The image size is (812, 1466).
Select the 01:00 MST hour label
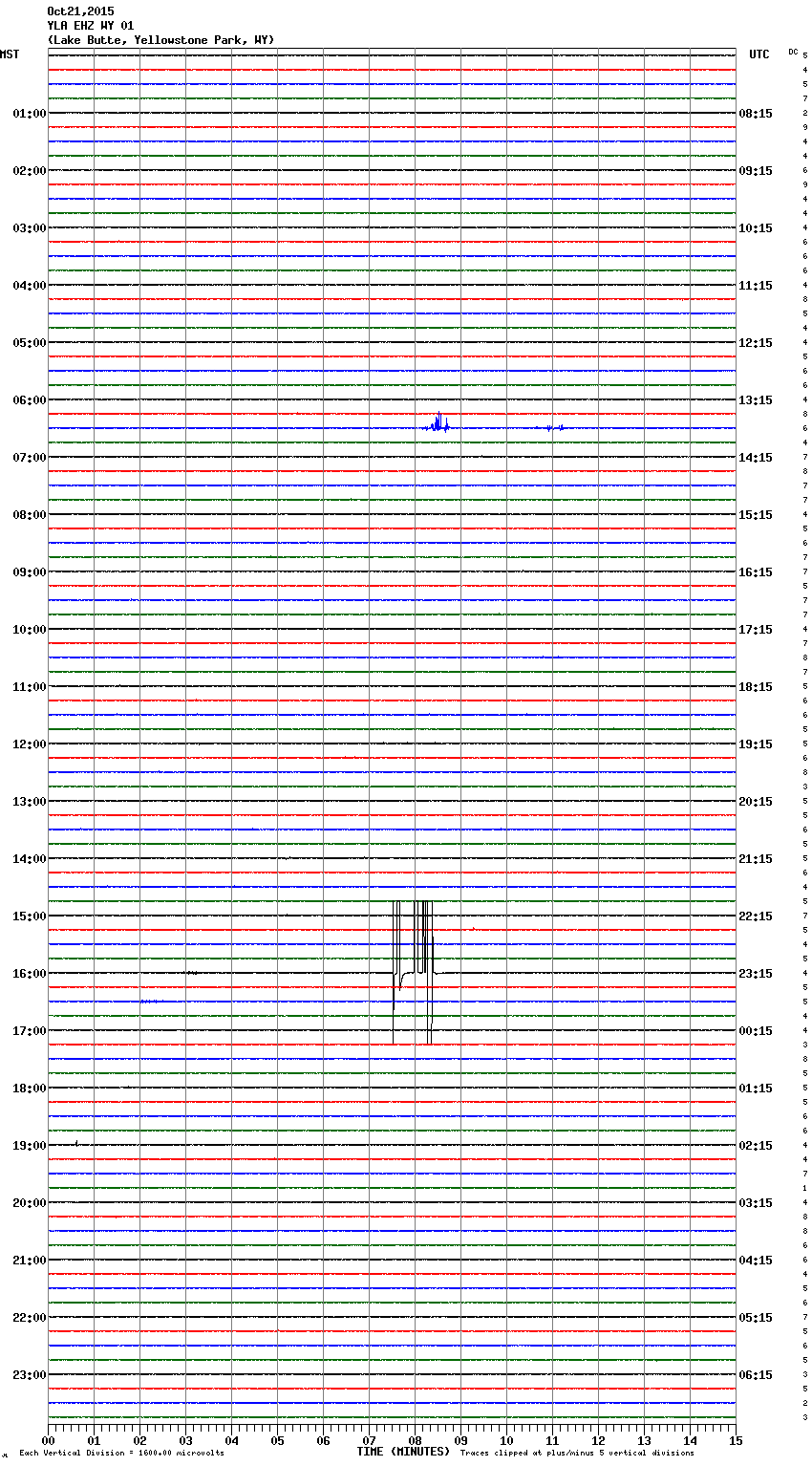click(x=30, y=114)
